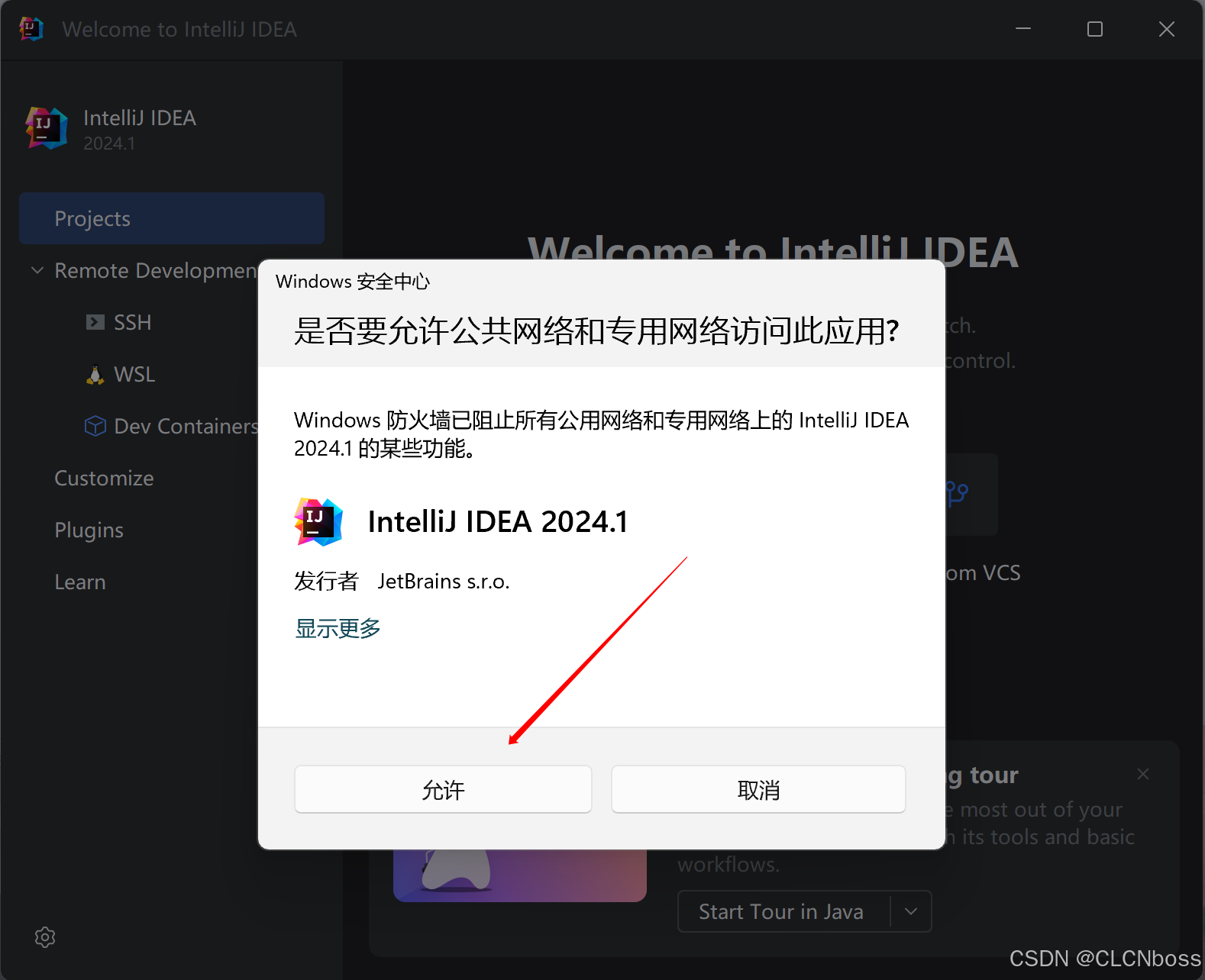Viewport: 1205px width, 980px height.
Task: Maximize the Welcome to IntelliJ IDEA window
Action: 1095,29
